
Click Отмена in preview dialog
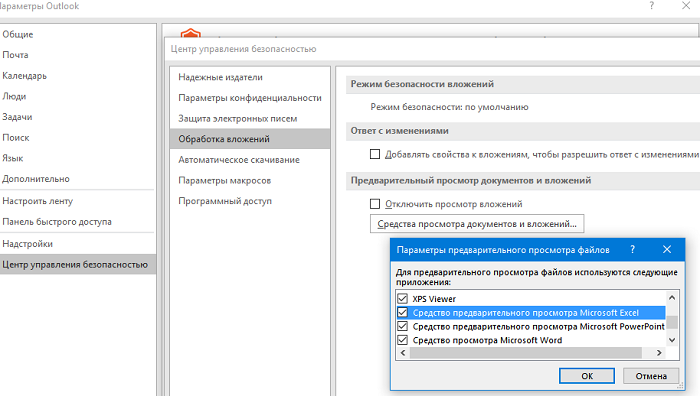[x=651, y=376]
